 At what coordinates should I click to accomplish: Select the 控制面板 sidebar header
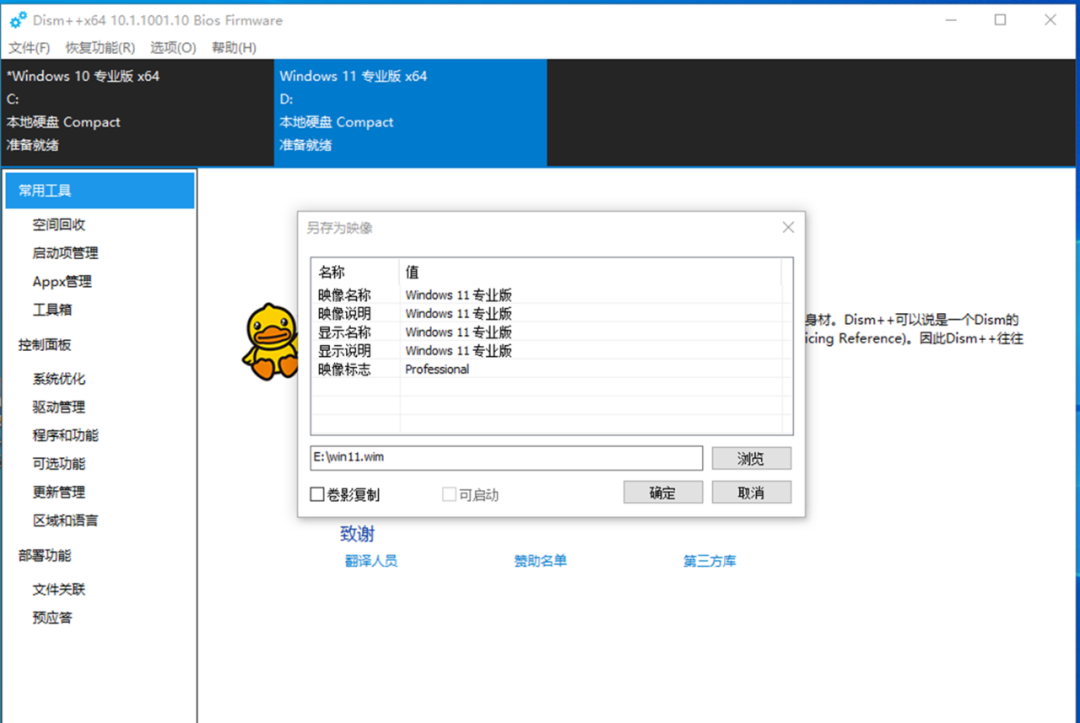pos(45,344)
